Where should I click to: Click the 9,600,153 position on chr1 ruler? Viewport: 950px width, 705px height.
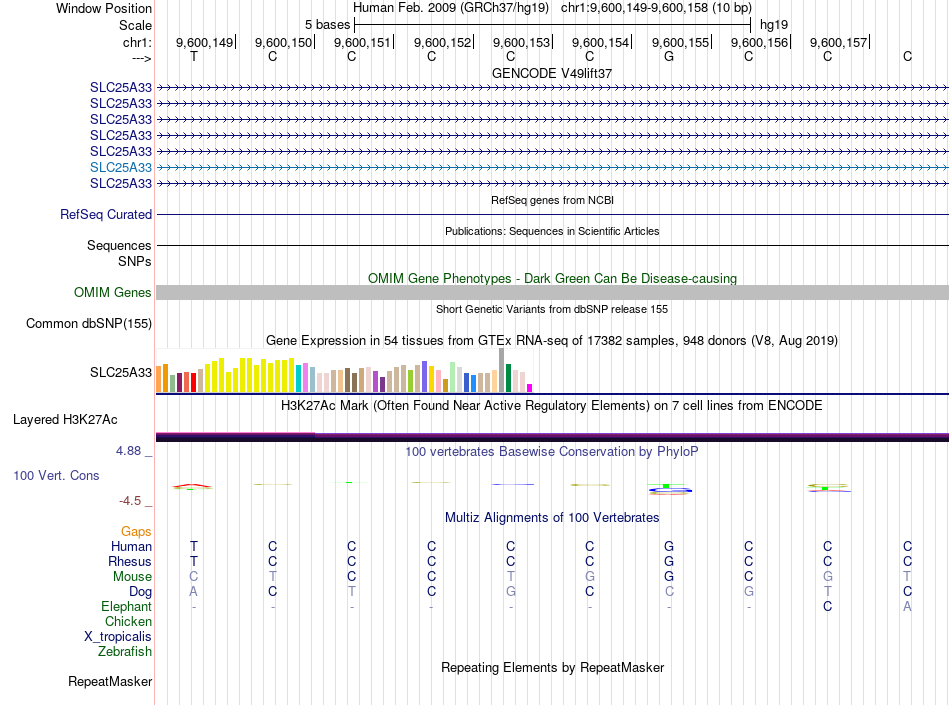[x=521, y=42]
